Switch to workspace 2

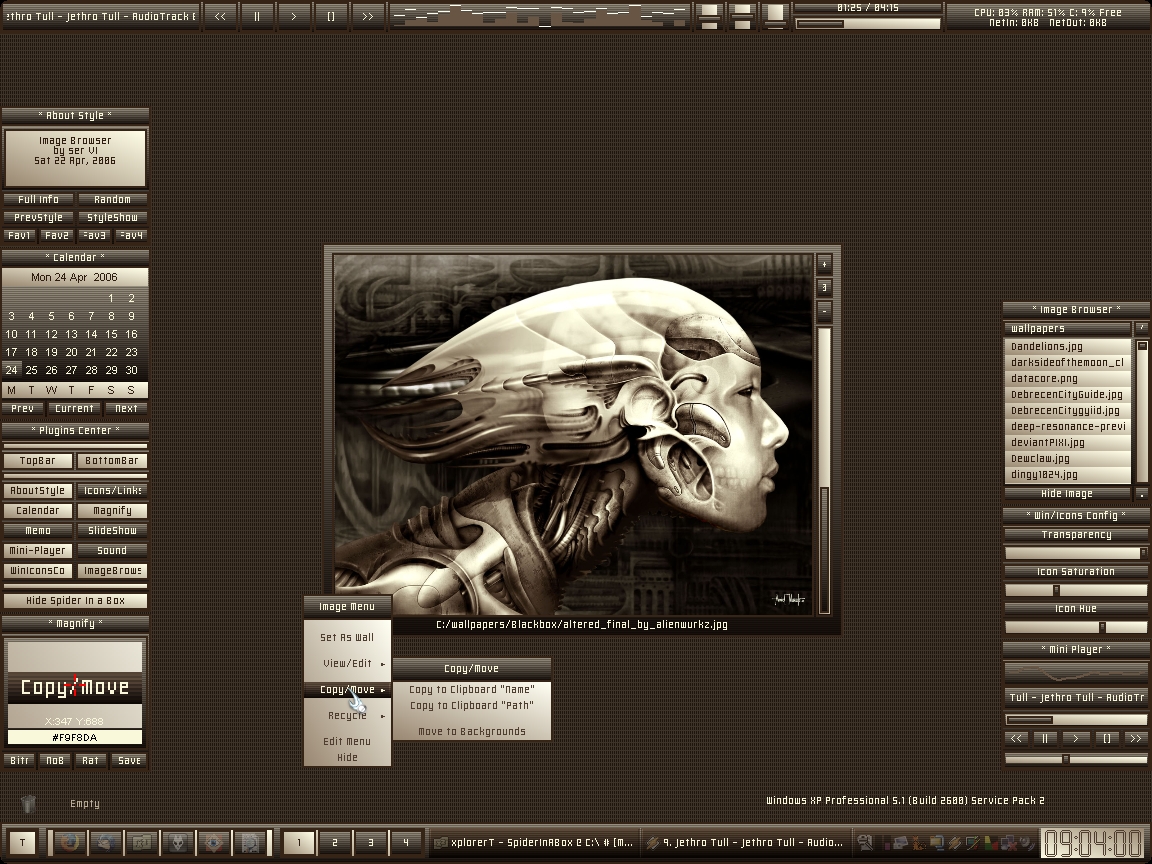pyautogui.click(x=334, y=843)
